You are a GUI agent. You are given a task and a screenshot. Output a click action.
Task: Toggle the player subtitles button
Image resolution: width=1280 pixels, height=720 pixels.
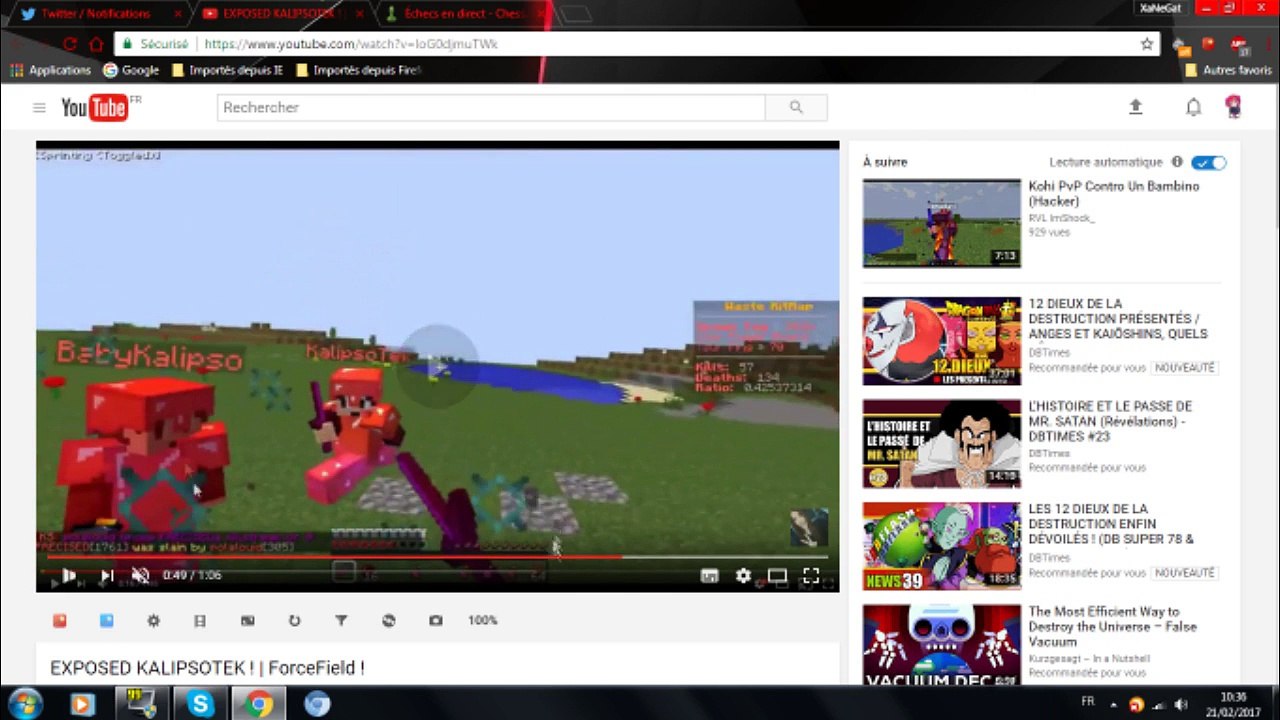pos(709,575)
